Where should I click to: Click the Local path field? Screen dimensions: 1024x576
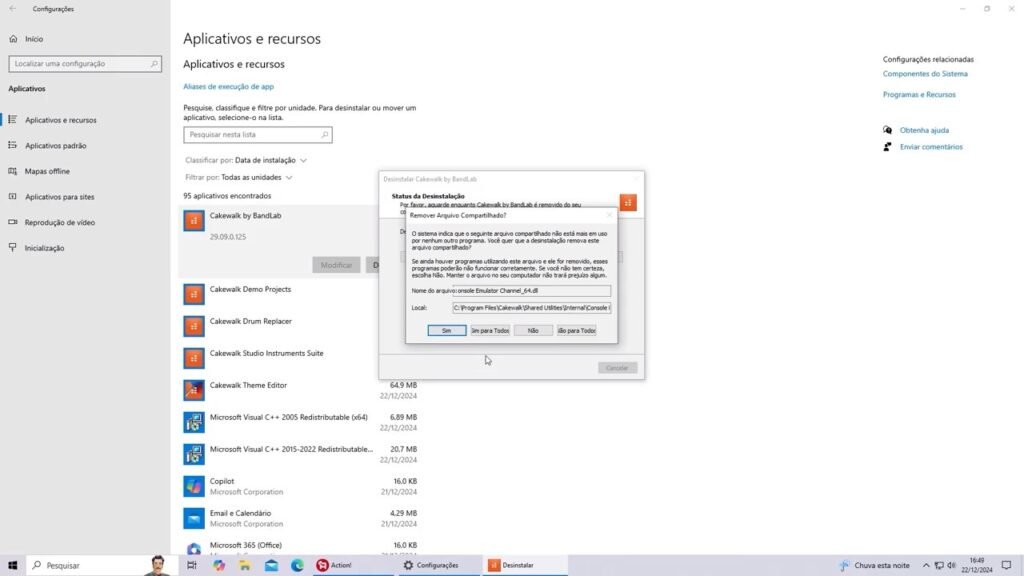point(532,308)
